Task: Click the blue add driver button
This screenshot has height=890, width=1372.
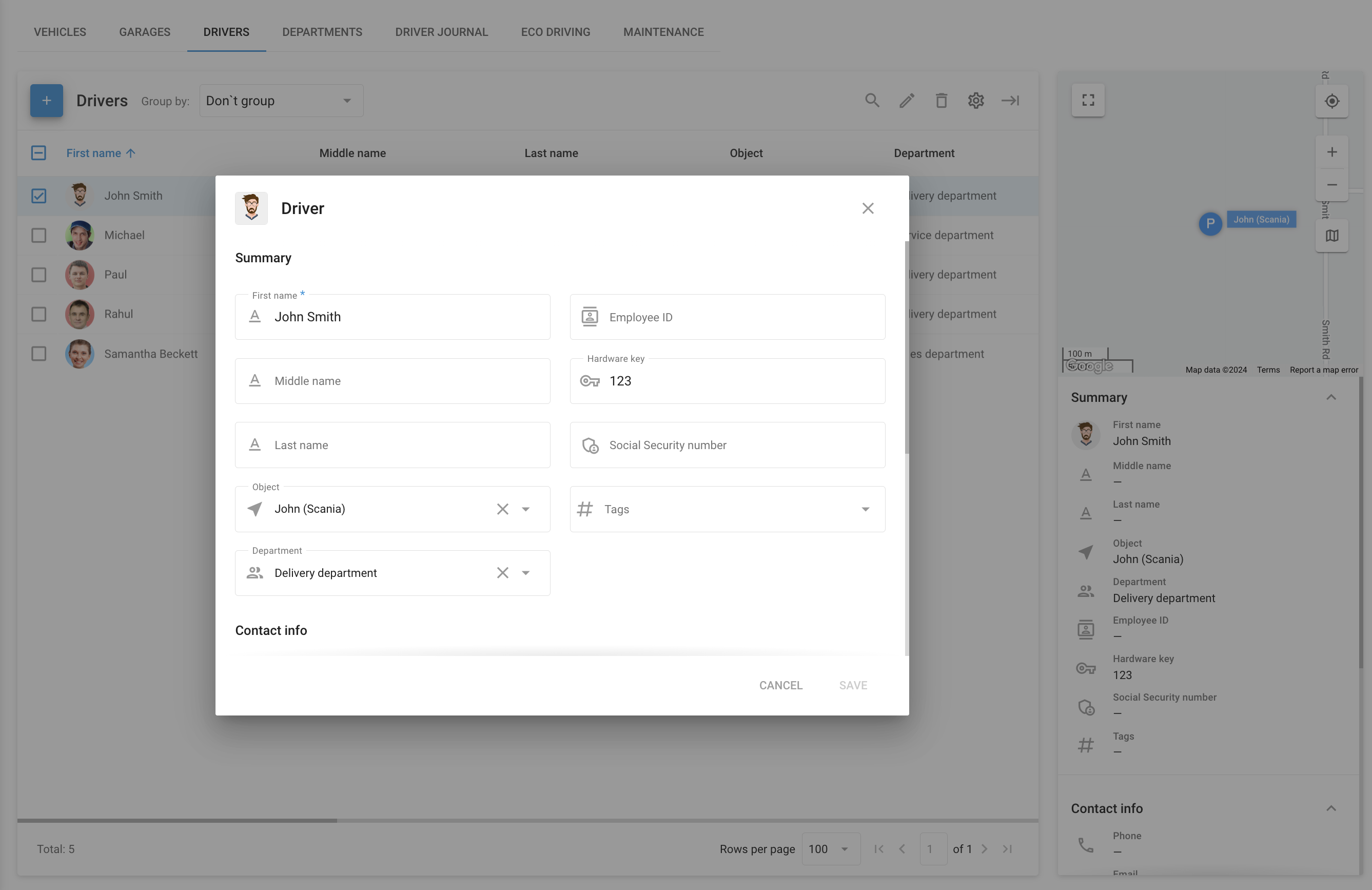Action: coord(46,101)
